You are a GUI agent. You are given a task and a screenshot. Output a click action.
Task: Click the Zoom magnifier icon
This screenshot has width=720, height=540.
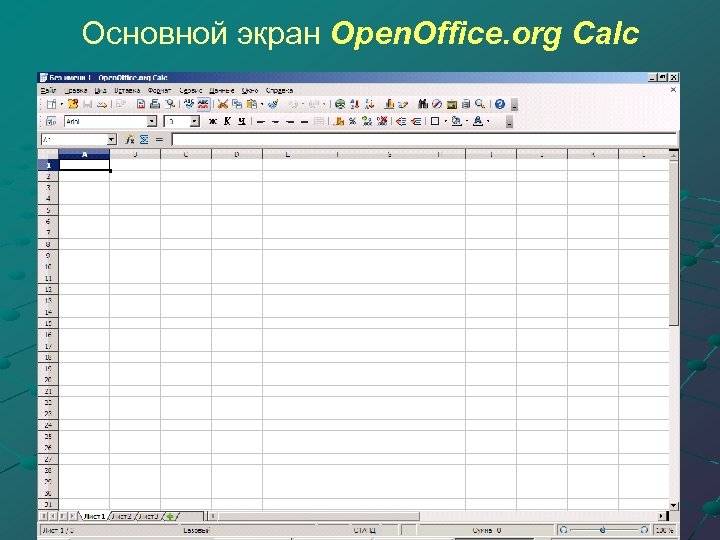point(480,104)
